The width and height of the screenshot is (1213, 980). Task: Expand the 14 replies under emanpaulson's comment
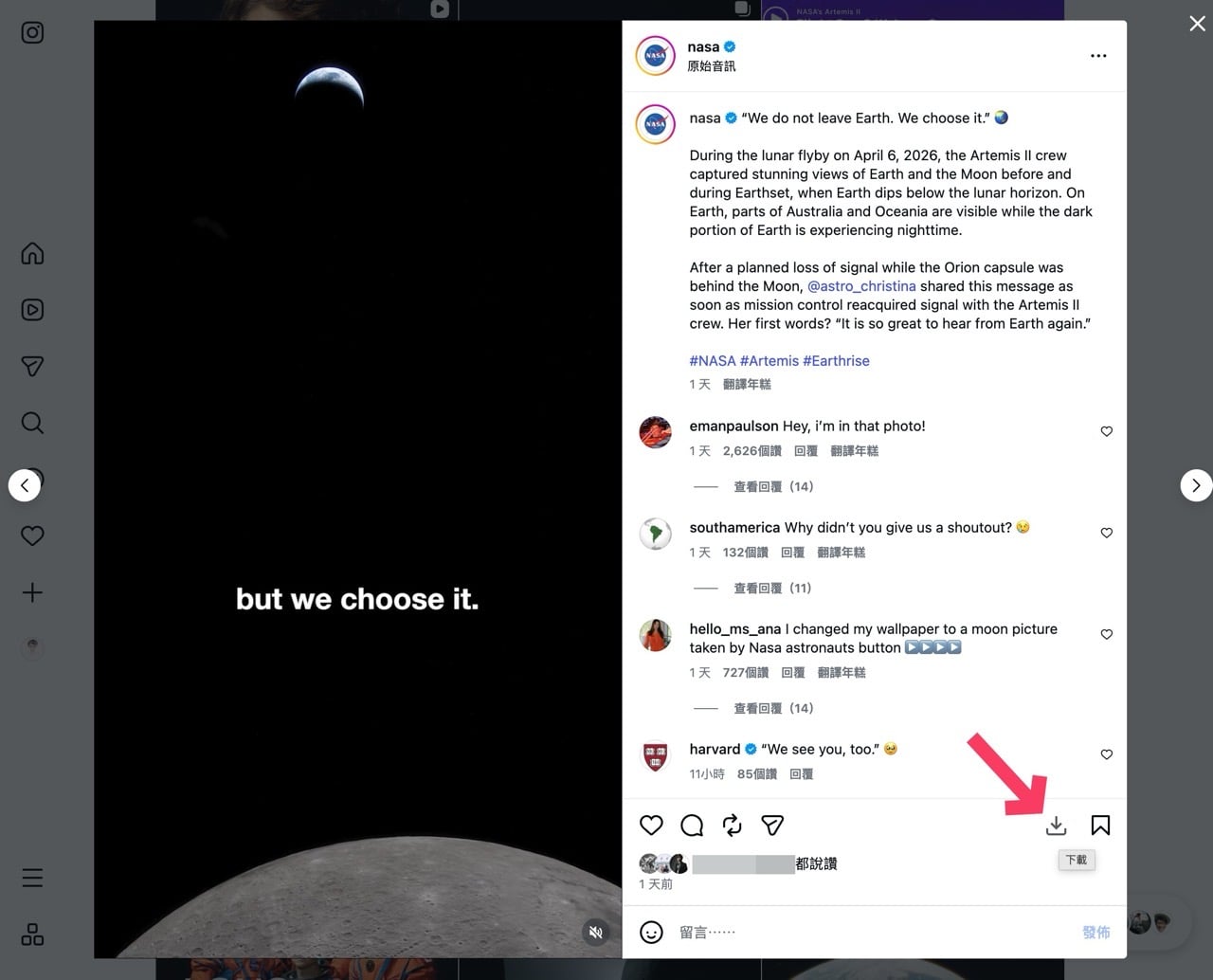(x=773, y=486)
